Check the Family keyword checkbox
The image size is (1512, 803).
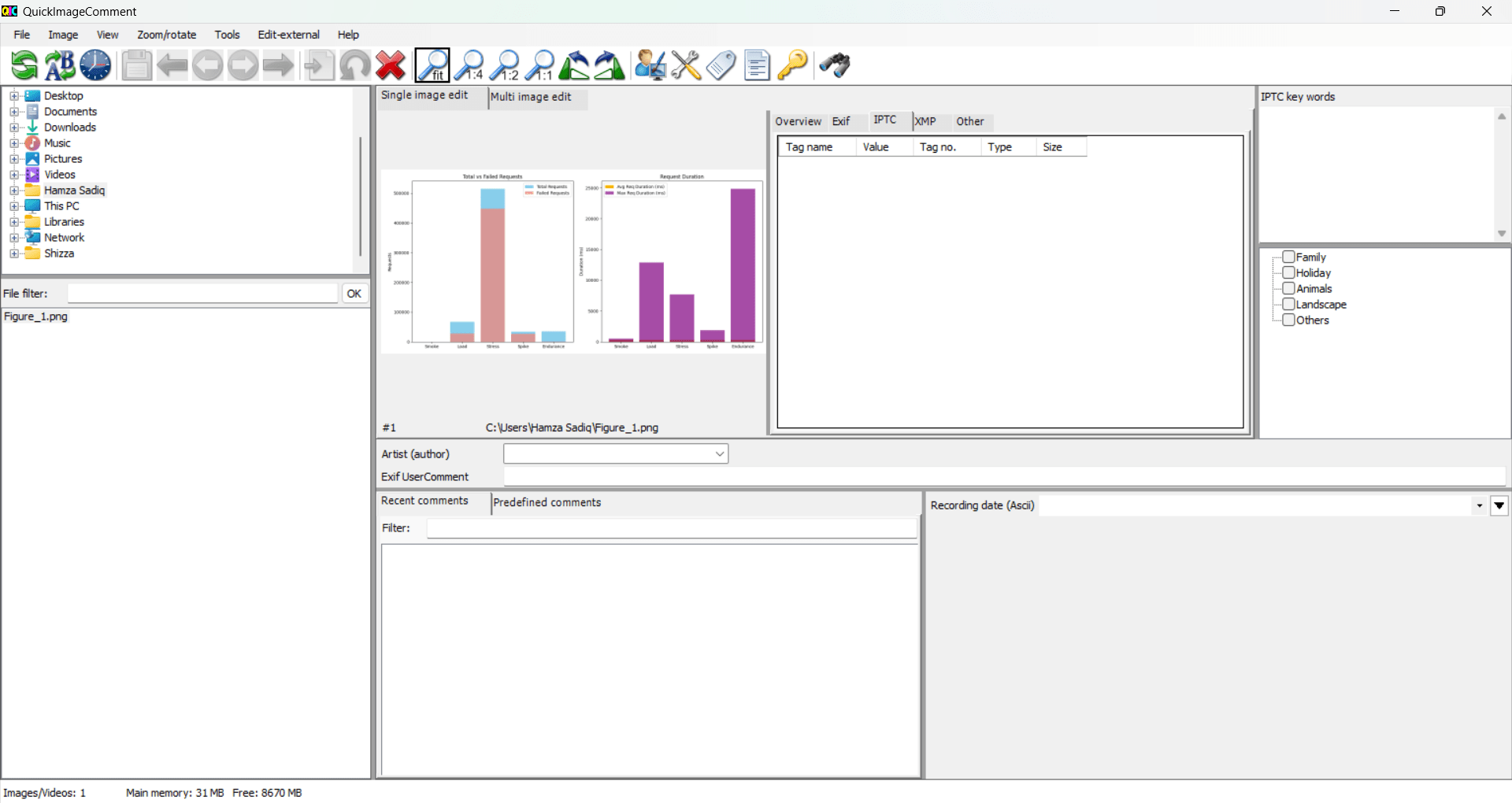(1288, 257)
